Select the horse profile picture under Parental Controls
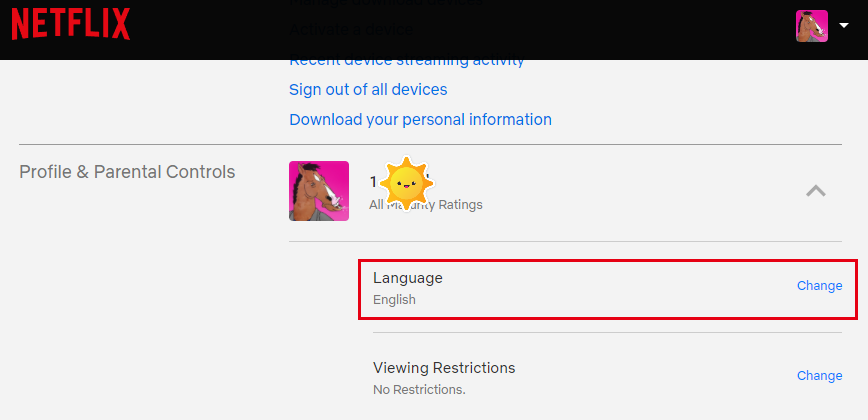 (319, 191)
